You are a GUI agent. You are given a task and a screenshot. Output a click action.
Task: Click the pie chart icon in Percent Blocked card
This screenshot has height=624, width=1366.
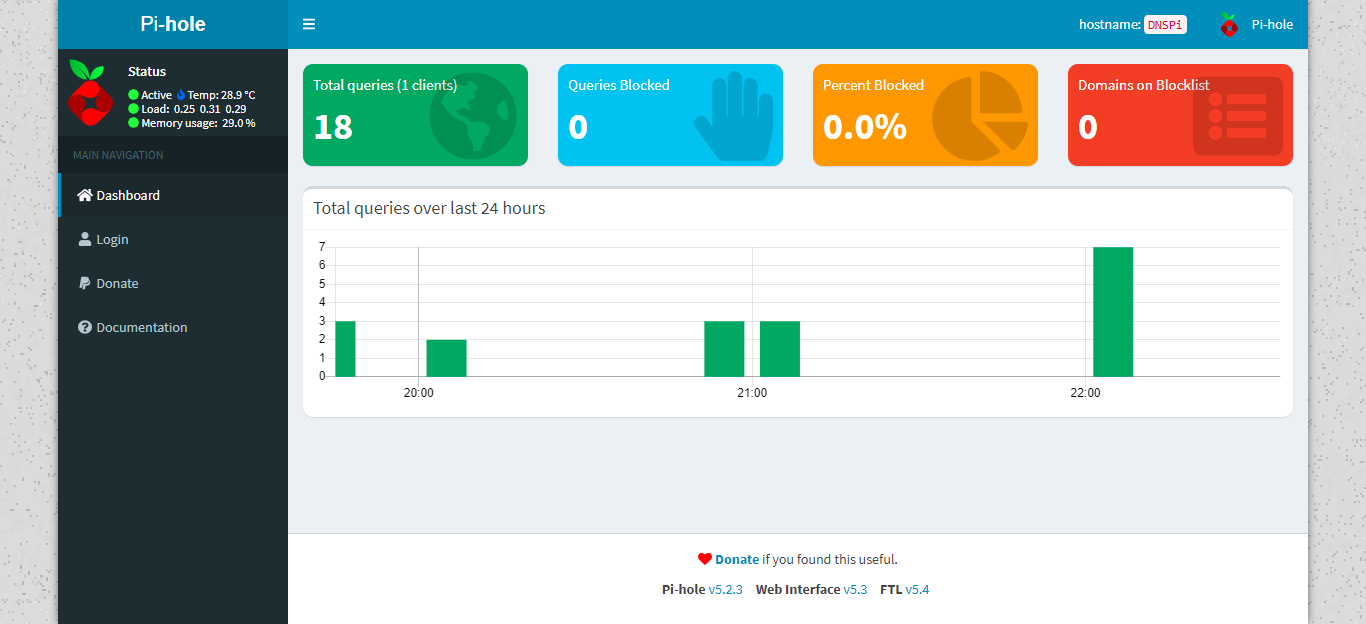(981, 116)
